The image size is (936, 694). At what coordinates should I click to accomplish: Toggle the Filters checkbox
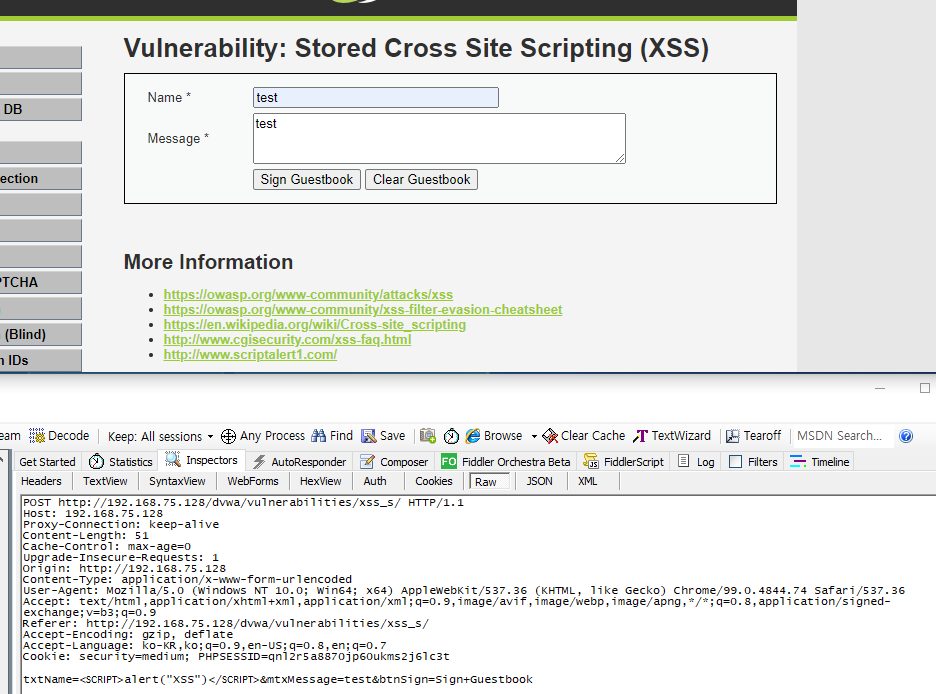pyautogui.click(x=735, y=462)
